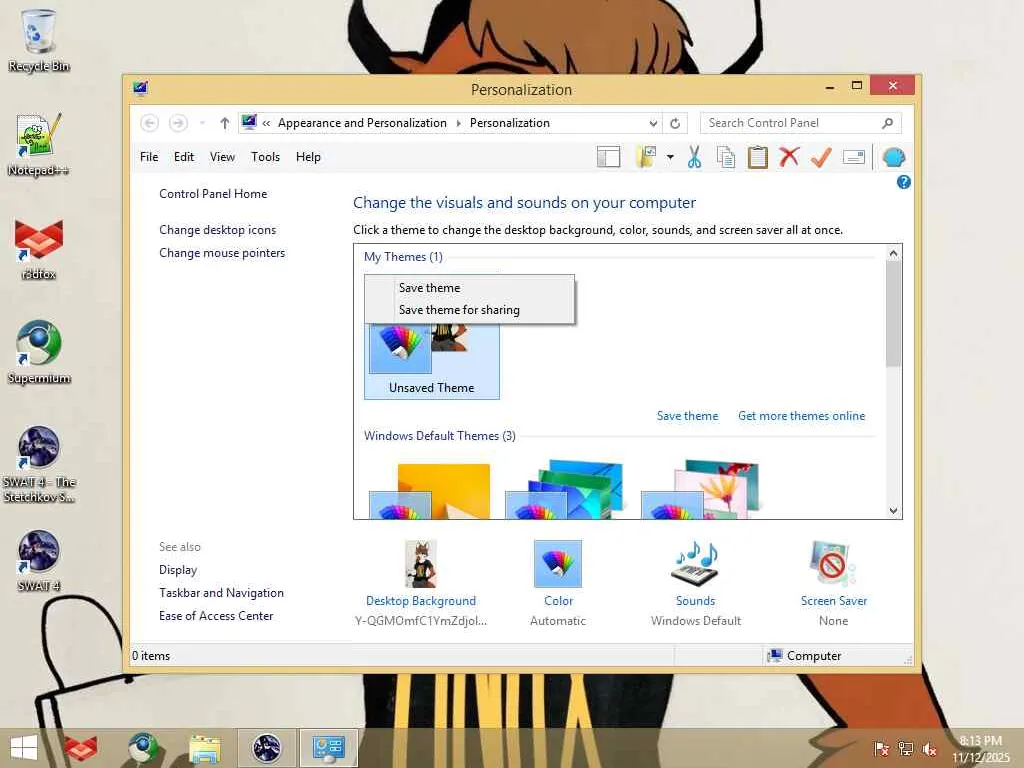Click the folder views toolbar icon
Screen dimensions: 1024x768
[x=647, y=157]
